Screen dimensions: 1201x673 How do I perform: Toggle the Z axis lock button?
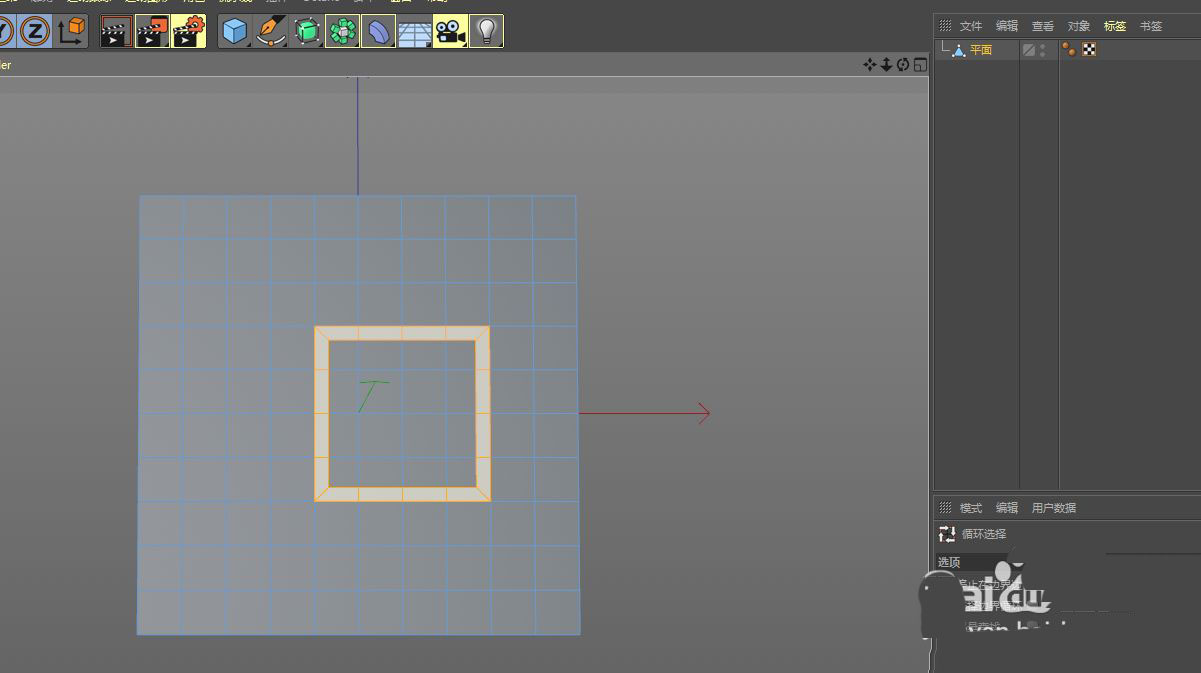point(35,31)
